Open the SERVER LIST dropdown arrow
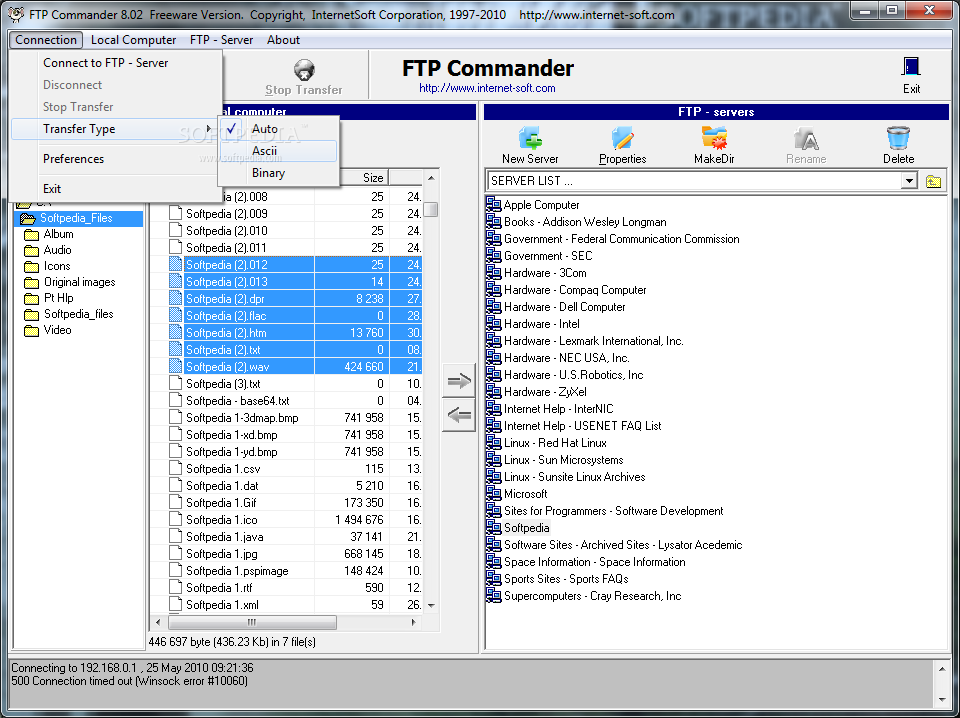Image resolution: width=960 pixels, height=718 pixels. tap(909, 181)
